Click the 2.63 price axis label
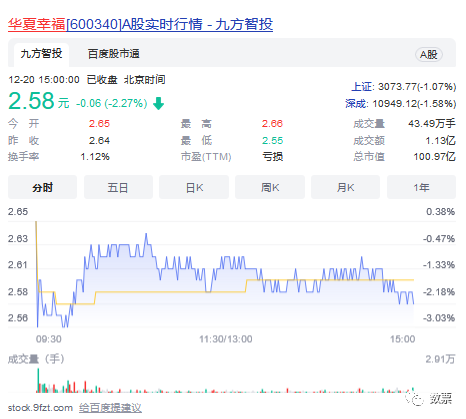This screenshot has height=419, width=466. (x=18, y=238)
